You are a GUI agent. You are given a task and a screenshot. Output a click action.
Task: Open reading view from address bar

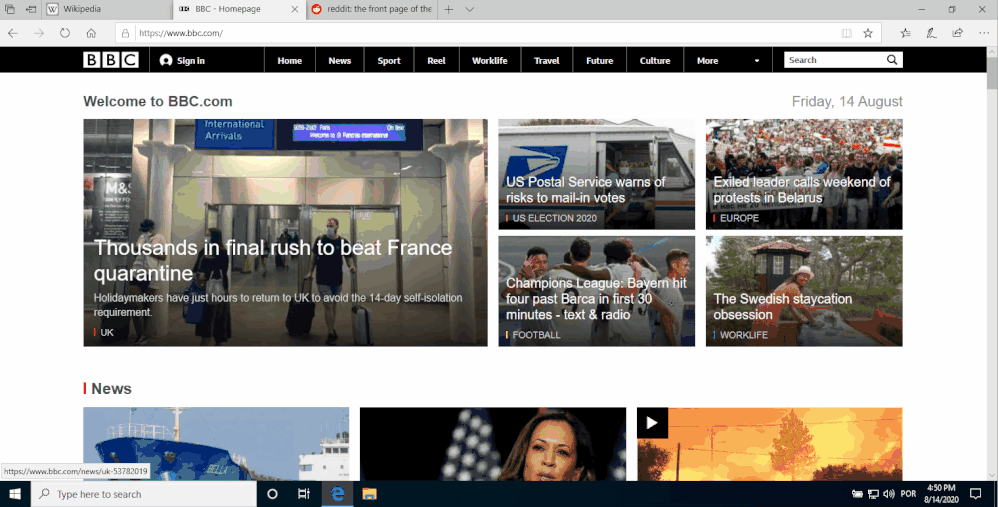click(847, 33)
